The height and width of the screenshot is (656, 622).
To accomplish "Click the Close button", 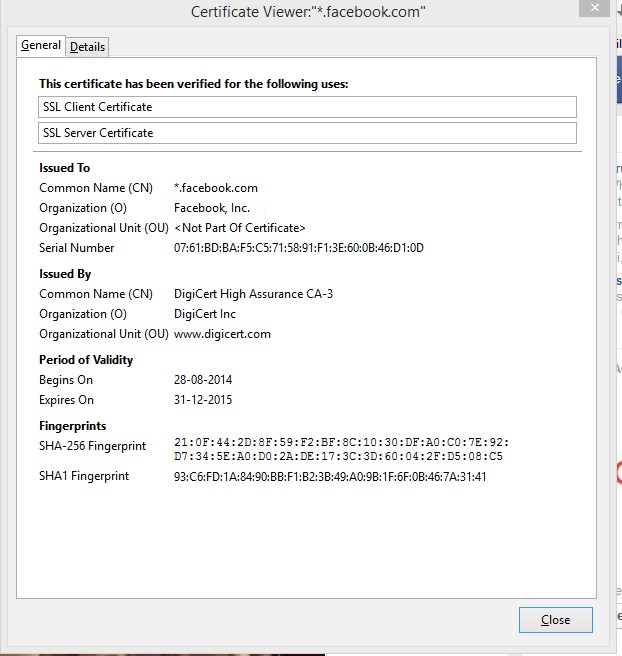I will [555, 620].
